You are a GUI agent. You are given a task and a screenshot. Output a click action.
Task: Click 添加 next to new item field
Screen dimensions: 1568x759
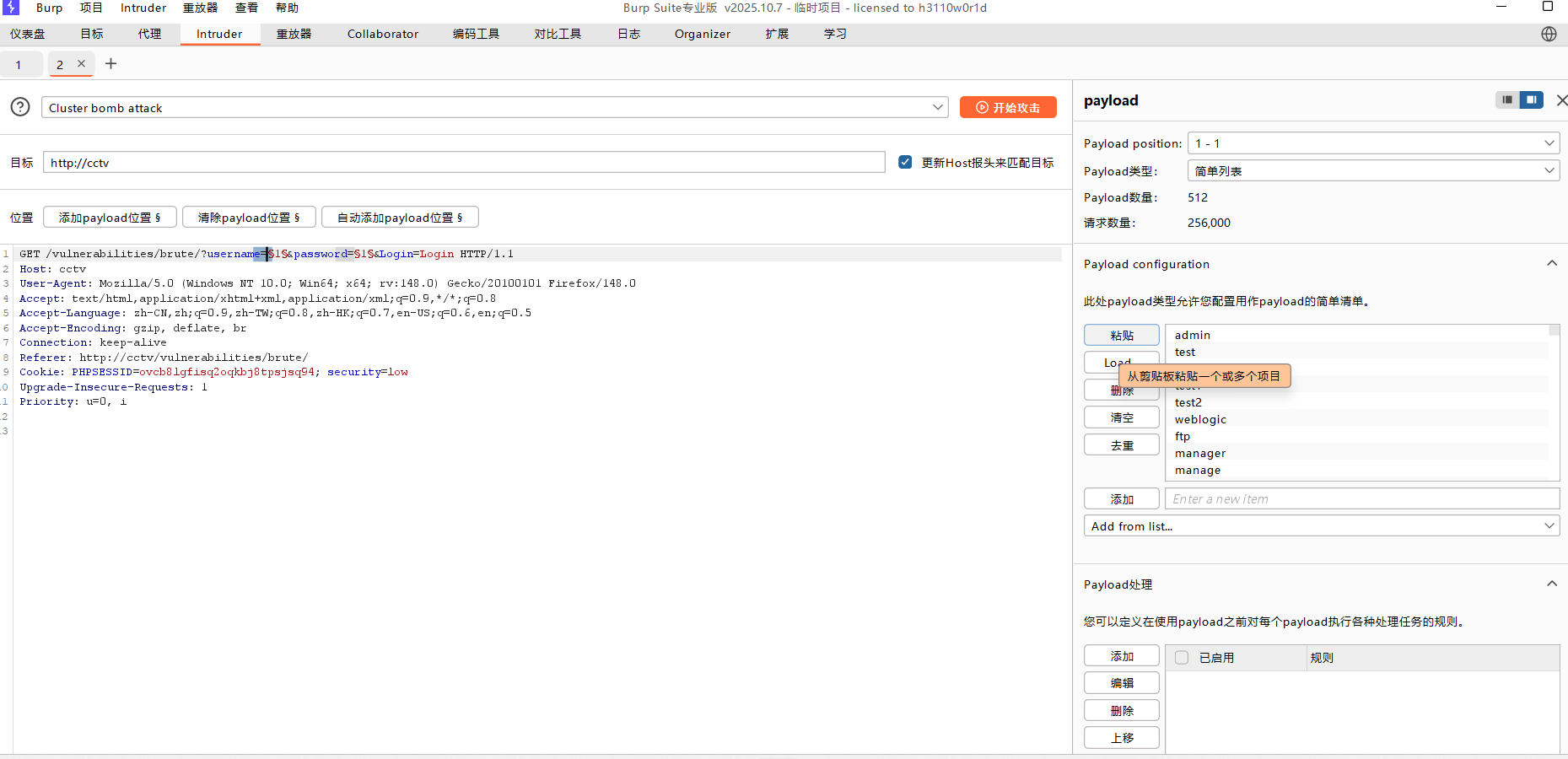1122,499
